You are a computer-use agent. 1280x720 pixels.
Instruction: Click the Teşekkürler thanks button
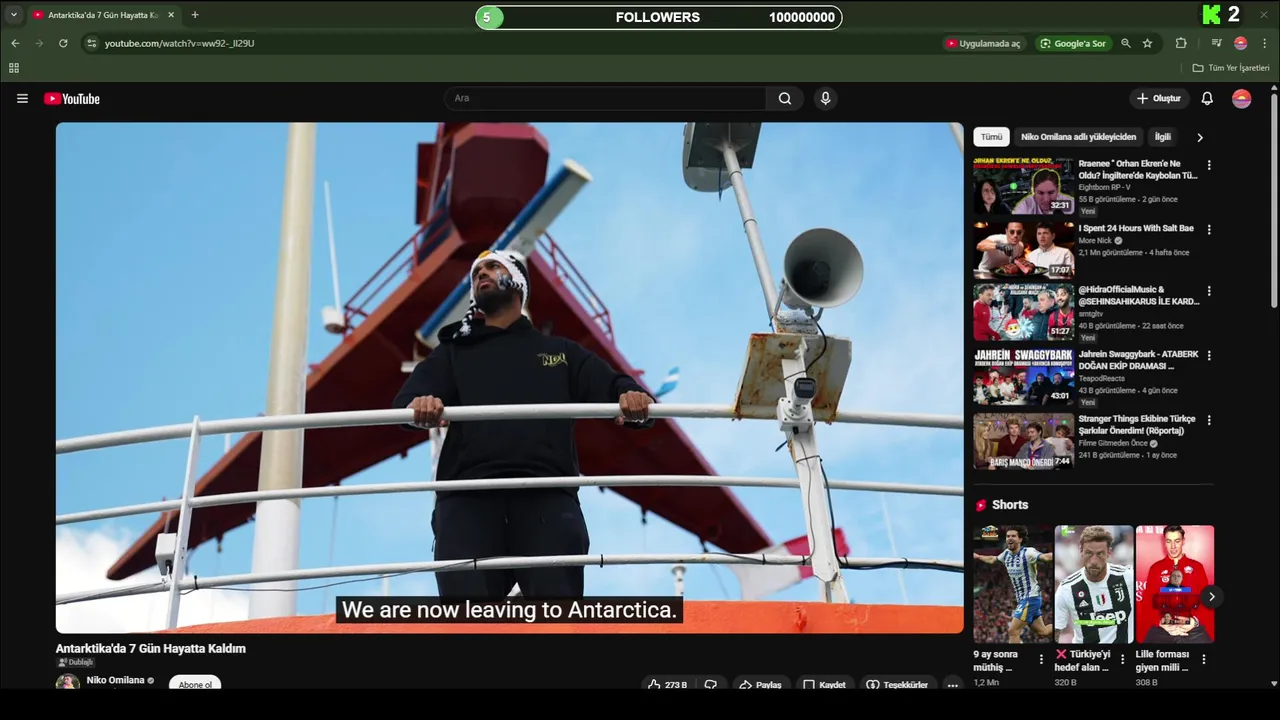pyautogui.click(x=897, y=684)
